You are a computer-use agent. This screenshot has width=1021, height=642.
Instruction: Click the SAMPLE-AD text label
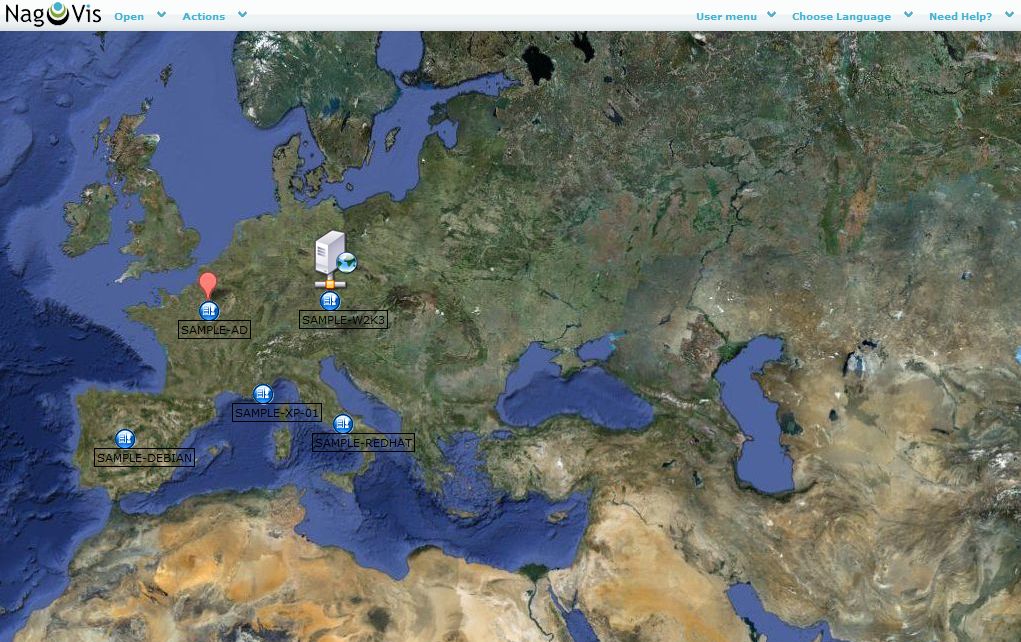coord(214,330)
